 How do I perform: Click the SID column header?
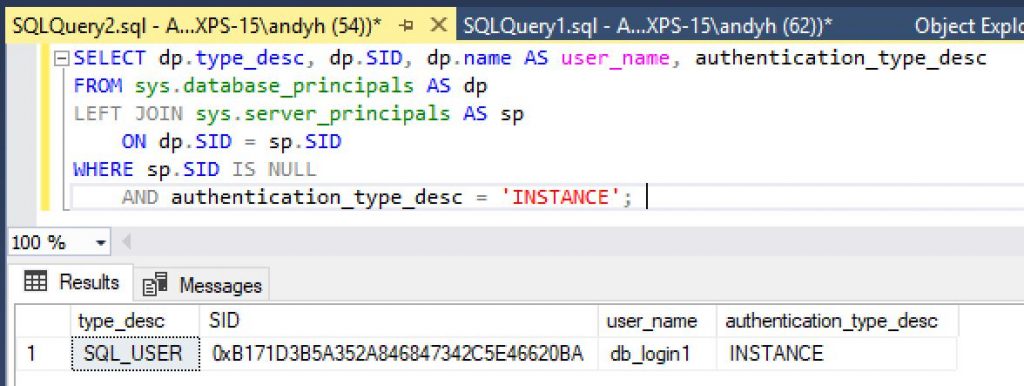pyautogui.click(x=398, y=321)
